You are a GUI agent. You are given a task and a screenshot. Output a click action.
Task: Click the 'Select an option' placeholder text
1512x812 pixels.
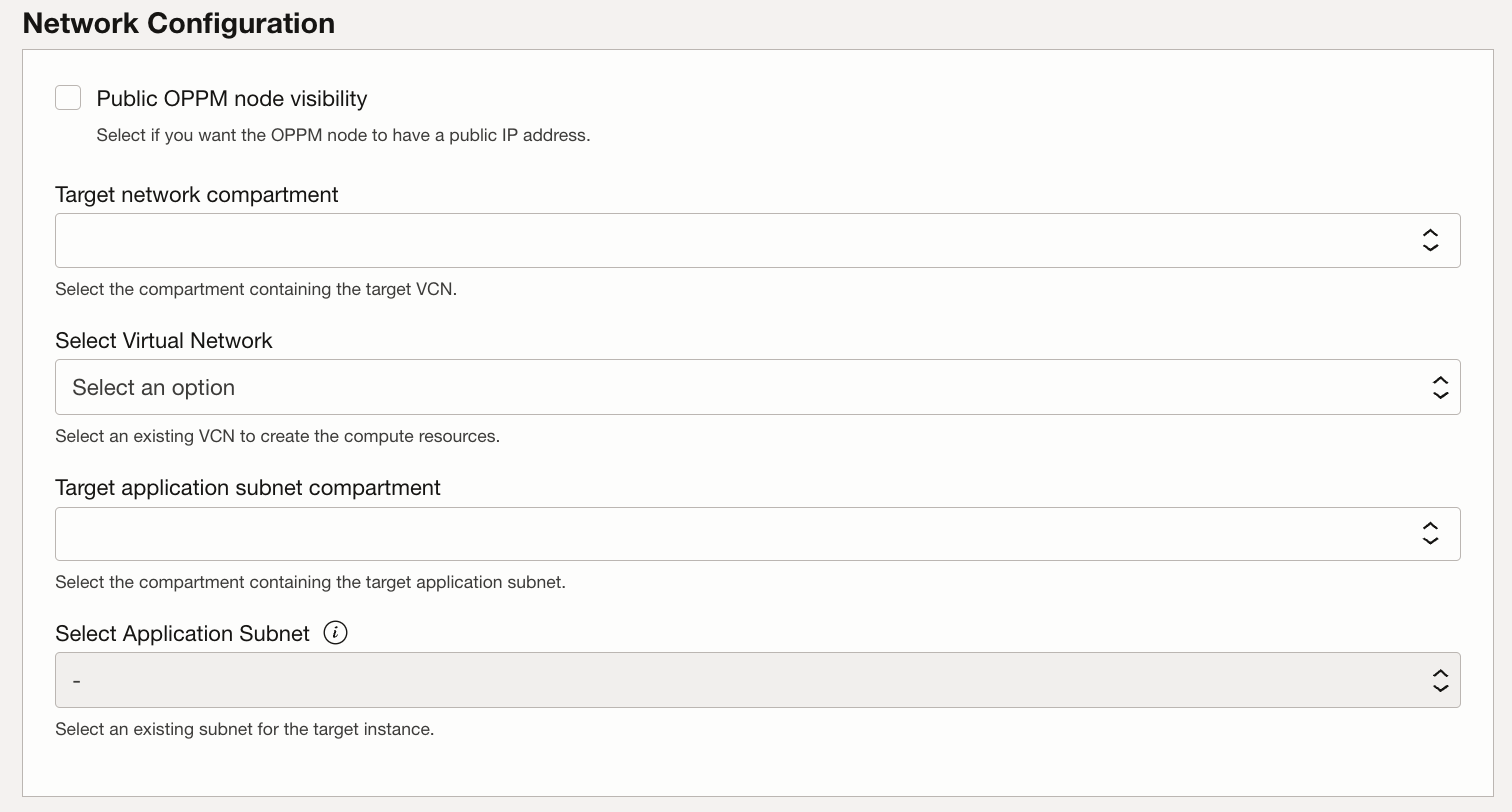click(x=154, y=388)
